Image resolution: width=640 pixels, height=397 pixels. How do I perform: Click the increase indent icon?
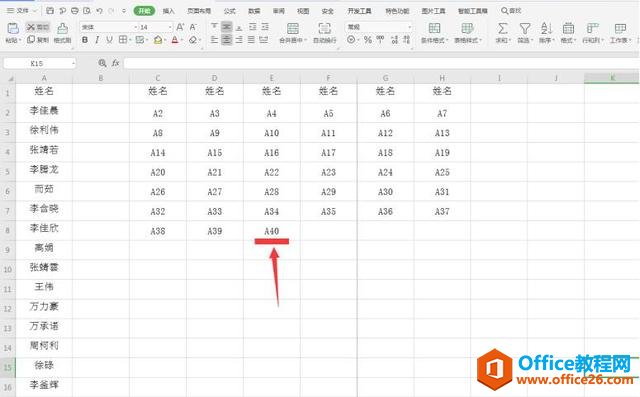click(x=265, y=27)
